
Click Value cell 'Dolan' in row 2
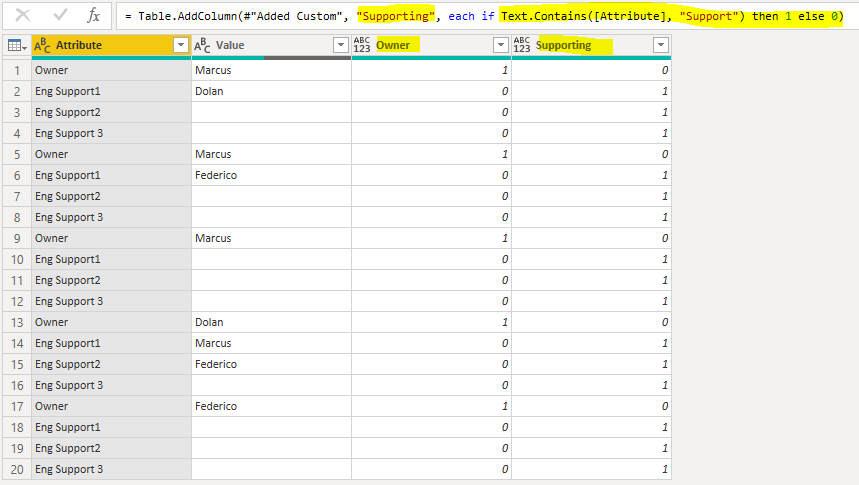(271, 91)
